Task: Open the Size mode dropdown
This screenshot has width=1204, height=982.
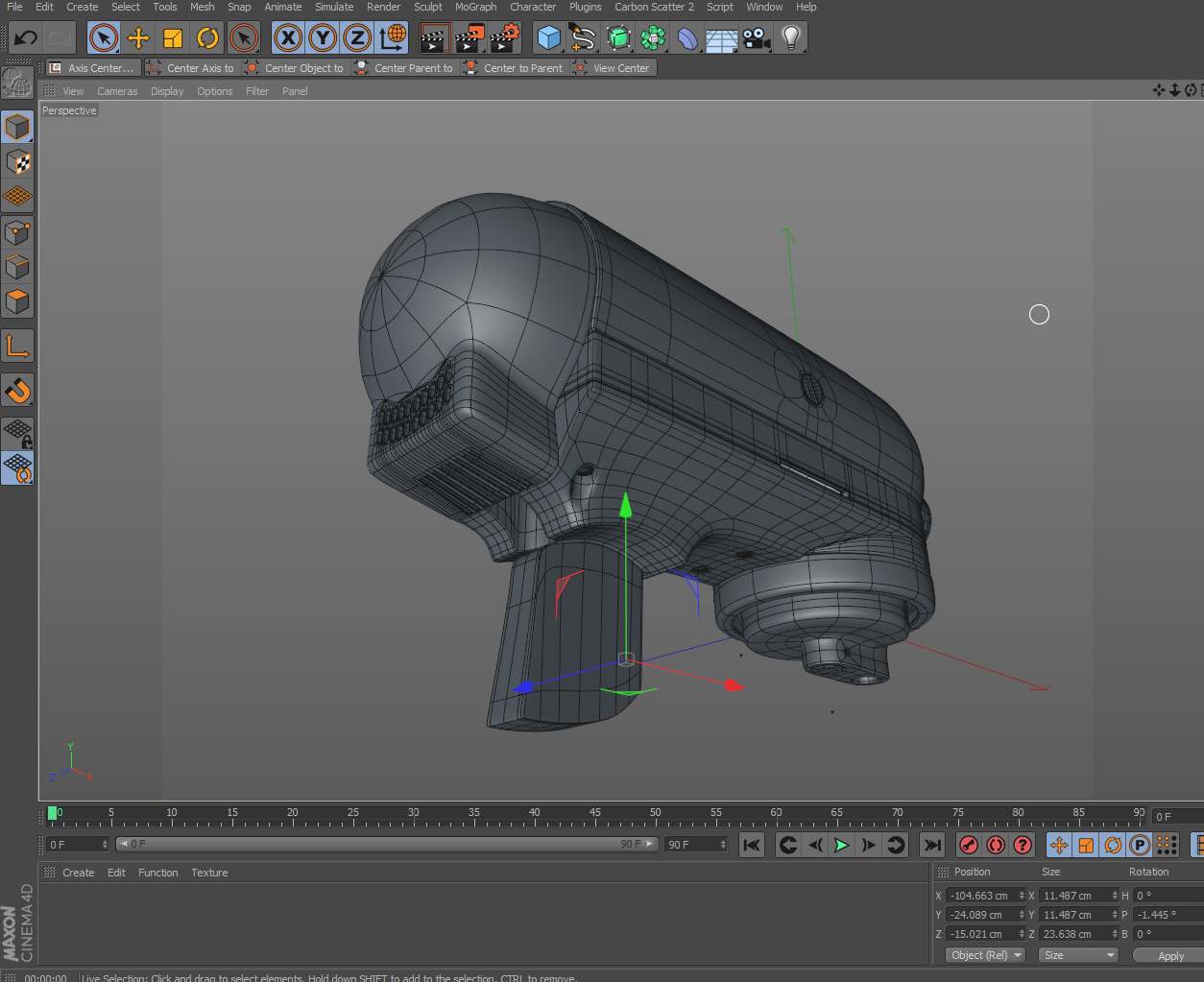Action: (1079, 955)
